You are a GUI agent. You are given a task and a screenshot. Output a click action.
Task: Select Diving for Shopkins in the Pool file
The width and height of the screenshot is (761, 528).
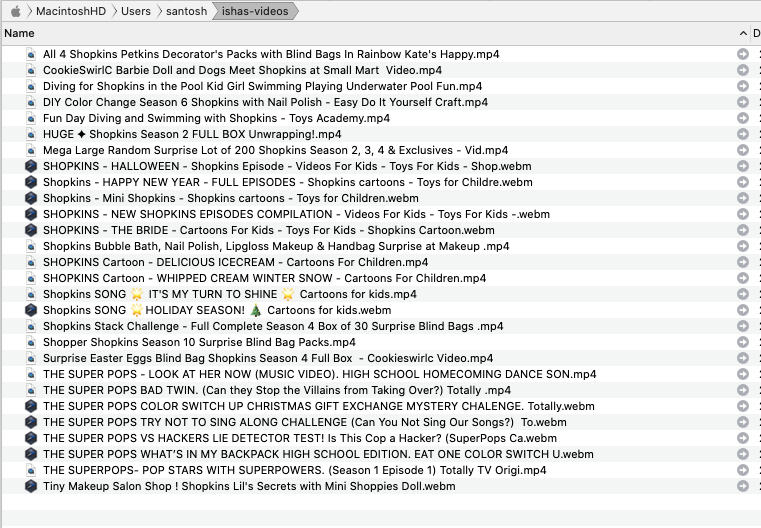(x=263, y=86)
